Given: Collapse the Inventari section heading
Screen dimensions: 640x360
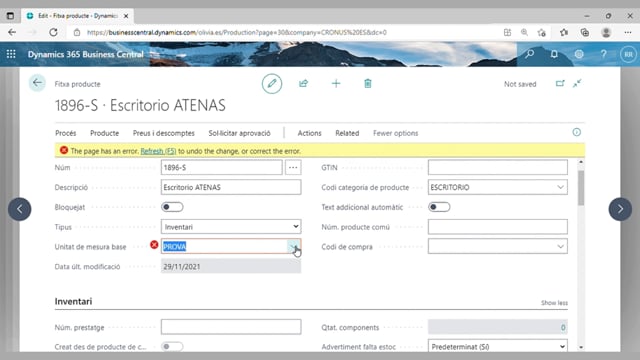Looking at the screenshot, I should coord(73,301).
